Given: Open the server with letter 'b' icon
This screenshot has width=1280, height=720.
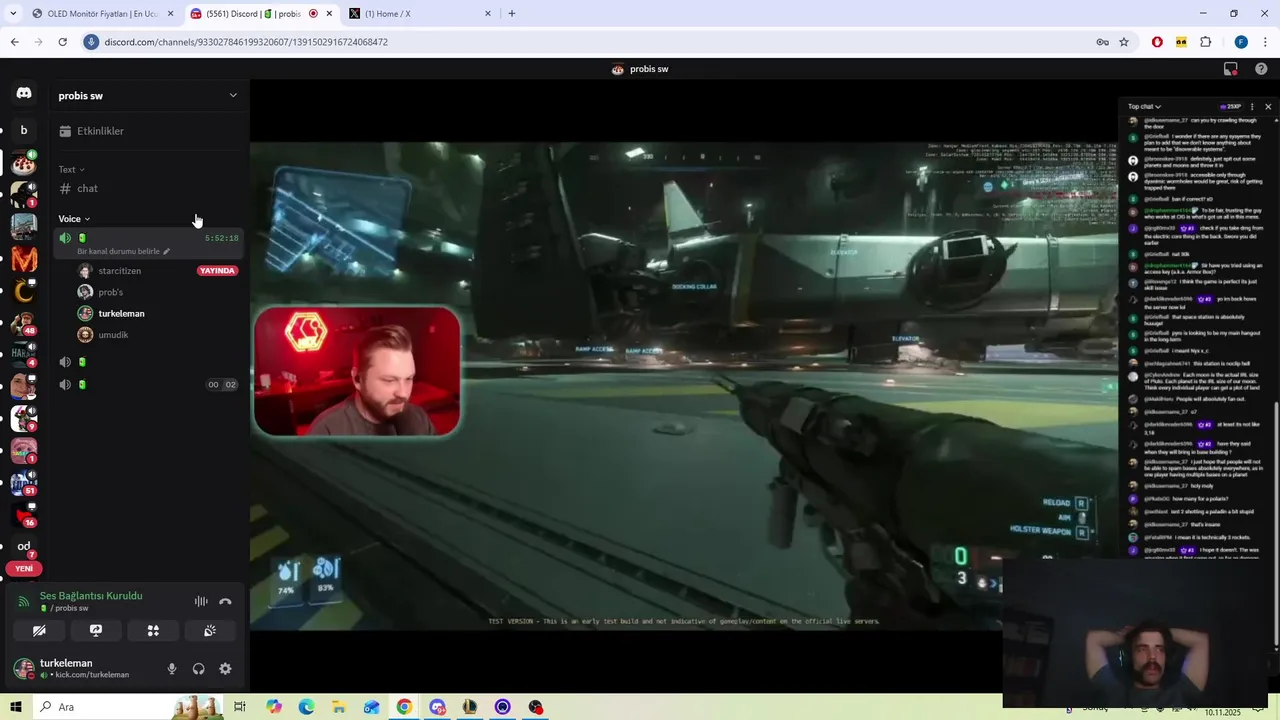Looking at the screenshot, I should pyautogui.click(x=24, y=130).
